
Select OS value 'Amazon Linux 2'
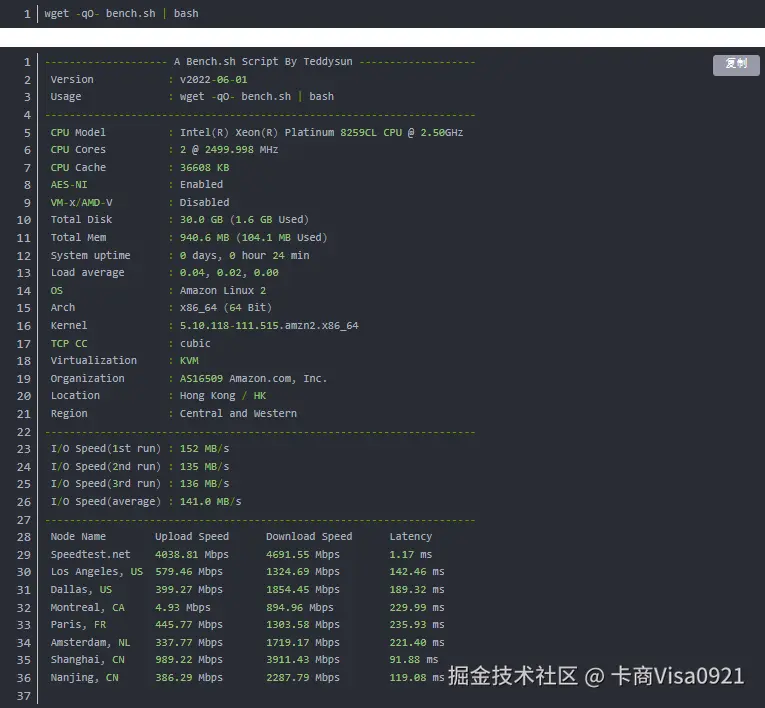[223, 291]
